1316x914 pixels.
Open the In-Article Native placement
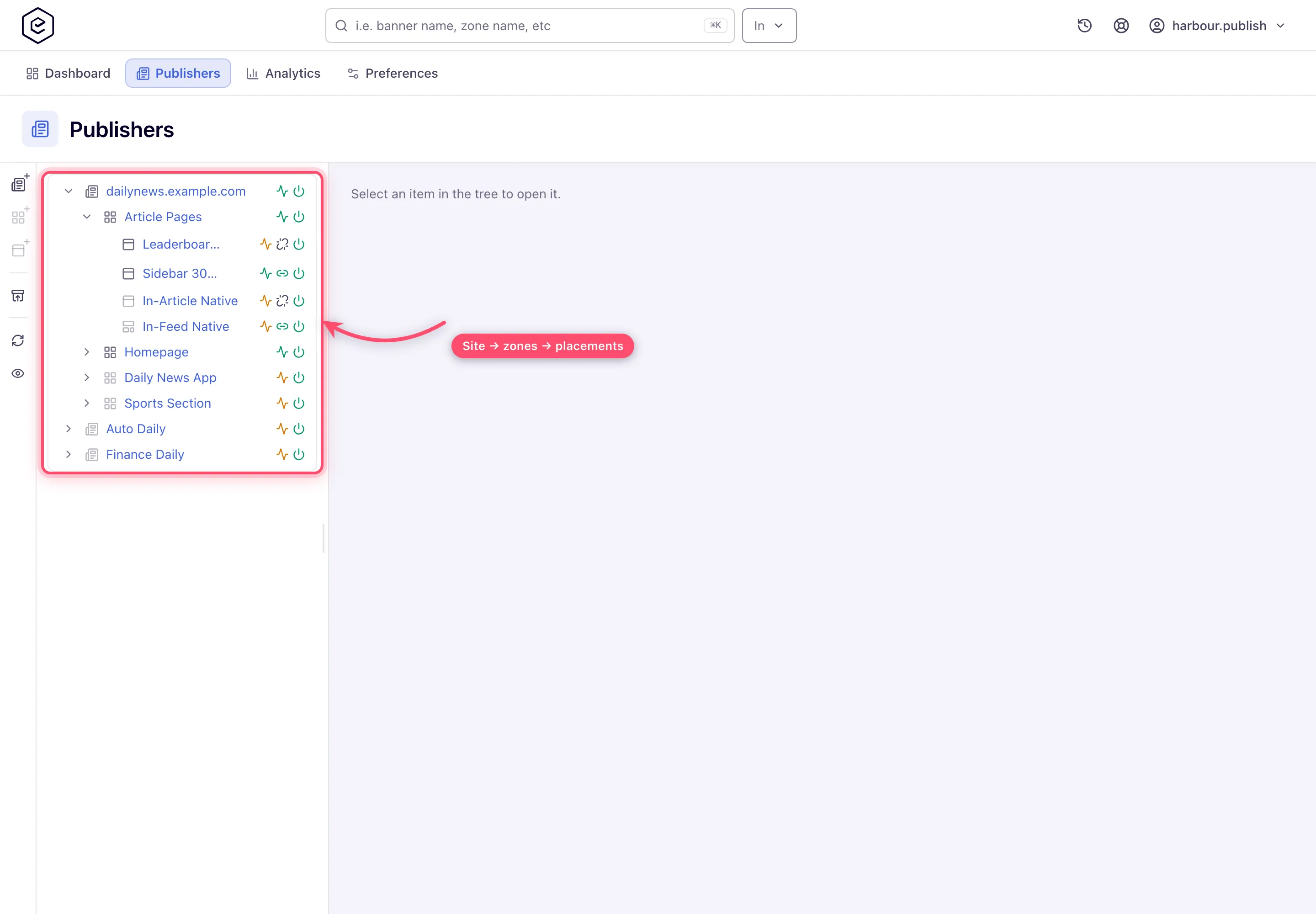click(190, 301)
